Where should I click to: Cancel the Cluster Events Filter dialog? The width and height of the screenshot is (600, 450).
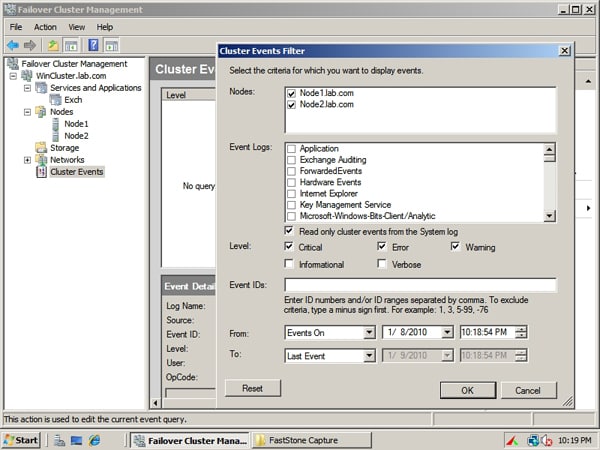(528, 390)
